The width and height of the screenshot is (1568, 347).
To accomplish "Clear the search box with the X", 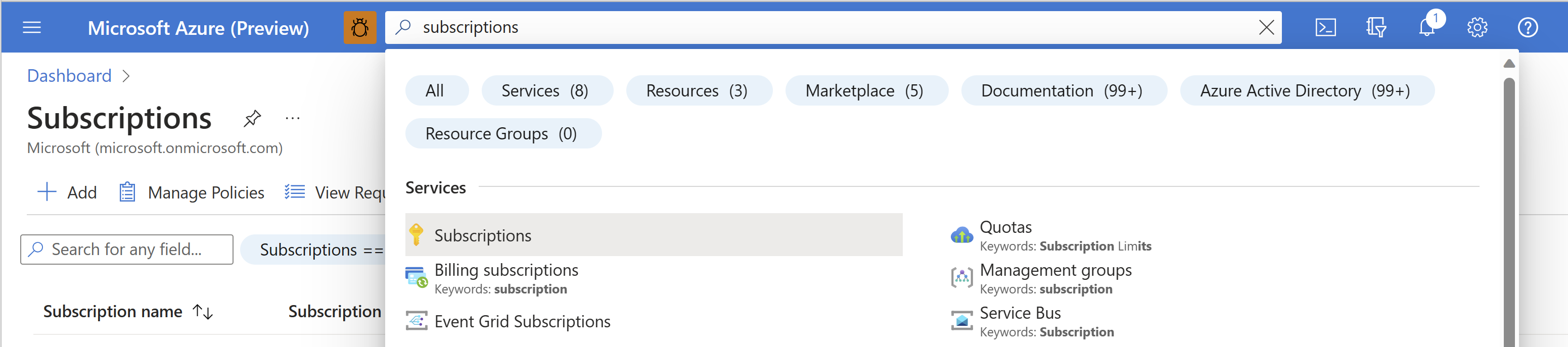I will [x=1266, y=27].
